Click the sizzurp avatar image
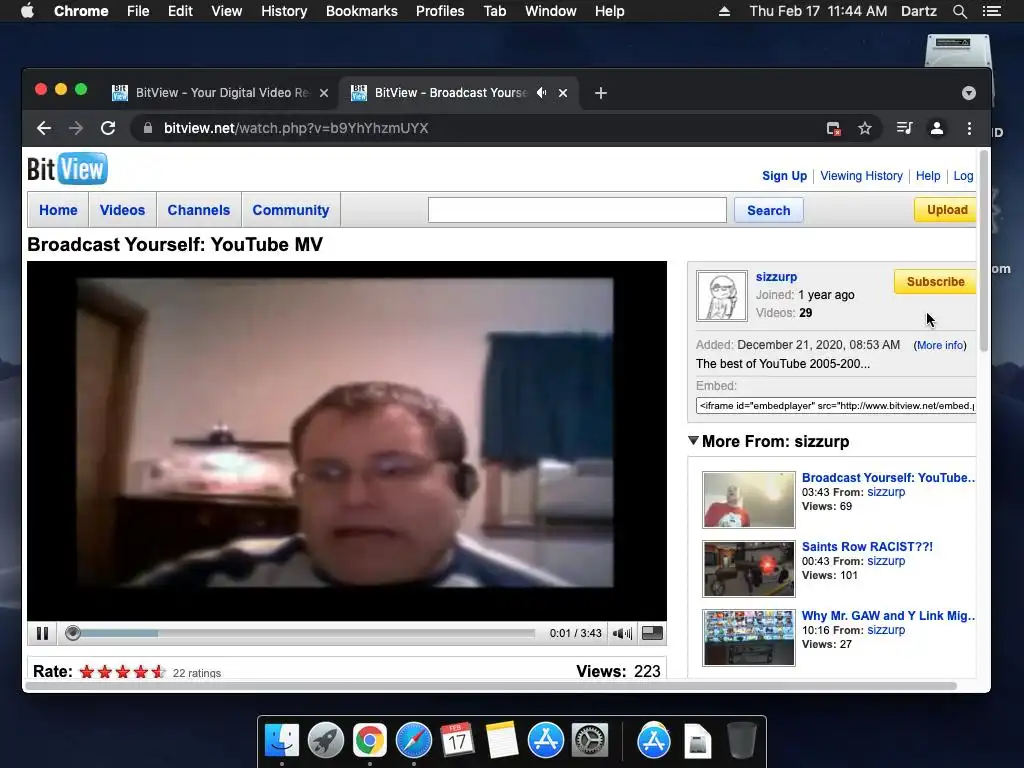1024x768 pixels. point(722,296)
